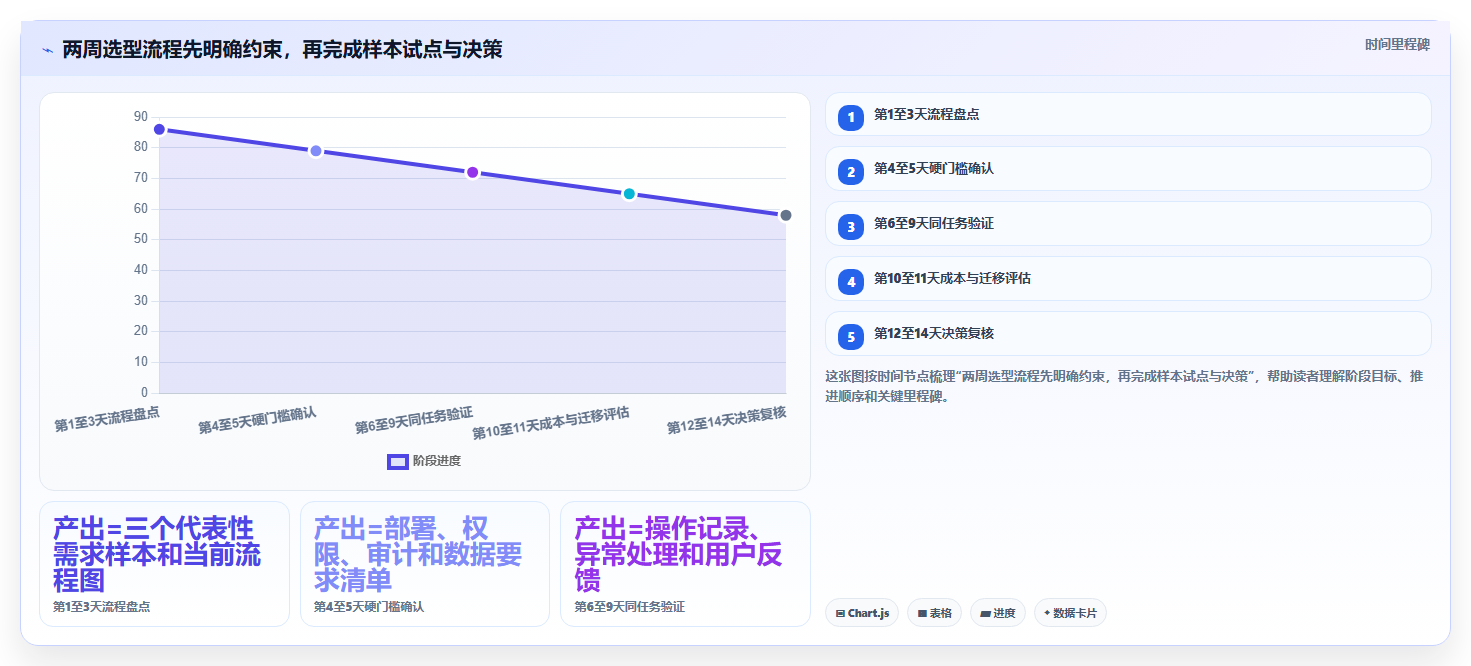Click x-axis label 第6至9天同任务验证

pyautogui.click(x=414, y=421)
